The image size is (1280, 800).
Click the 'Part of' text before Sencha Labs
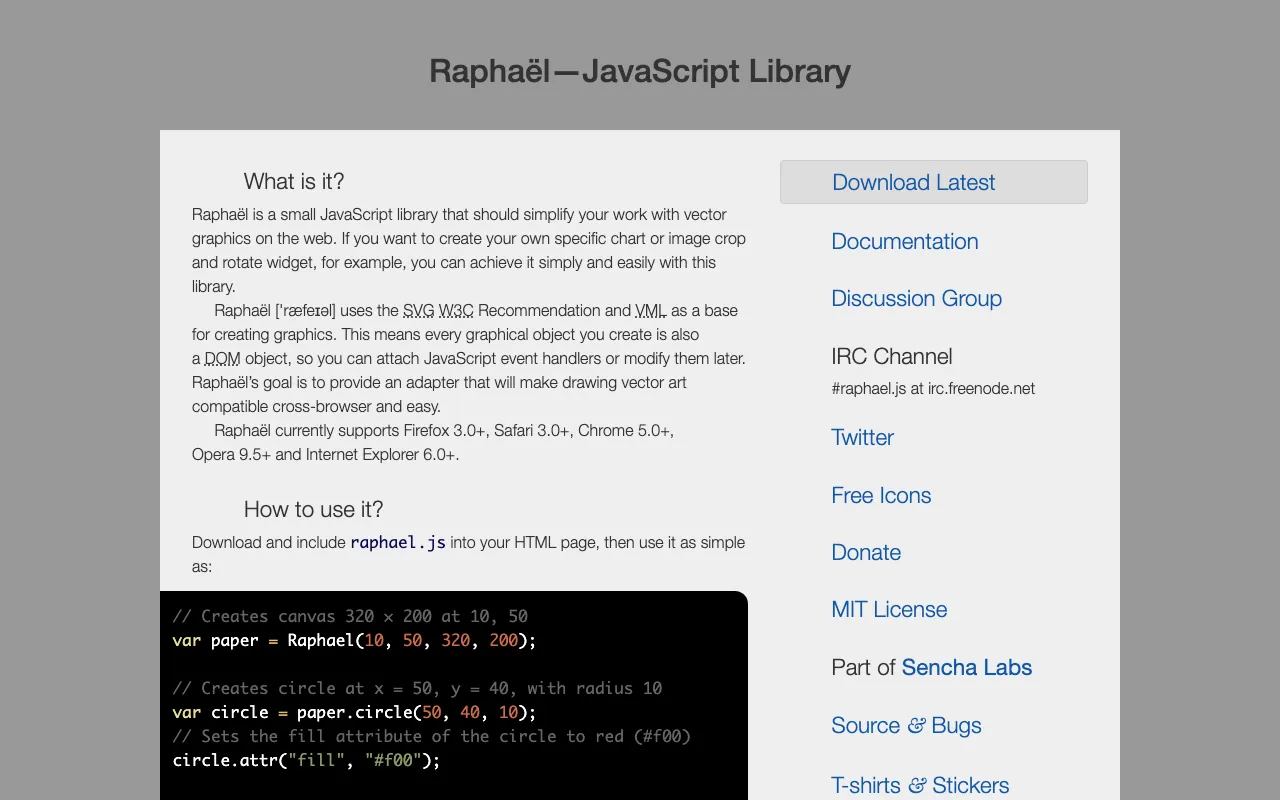click(x=863, y=667)
